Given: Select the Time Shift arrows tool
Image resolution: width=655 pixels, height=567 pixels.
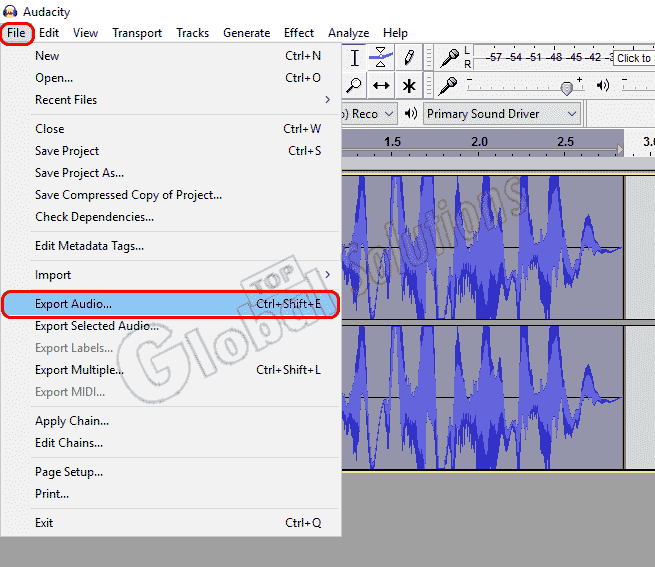Looking at the screenshot, I should (381, 86).
